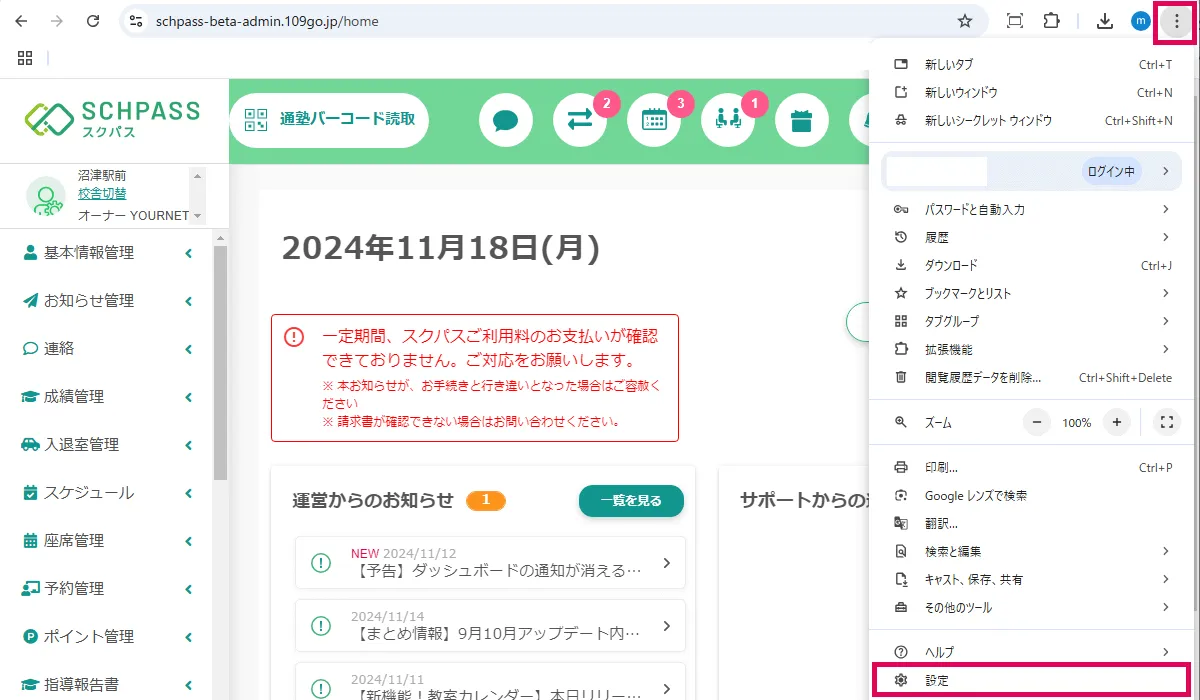The image size is (1200, 700).
Task: Open the extensions puzzle icon in toolbar
Action: pos(1051,21)
